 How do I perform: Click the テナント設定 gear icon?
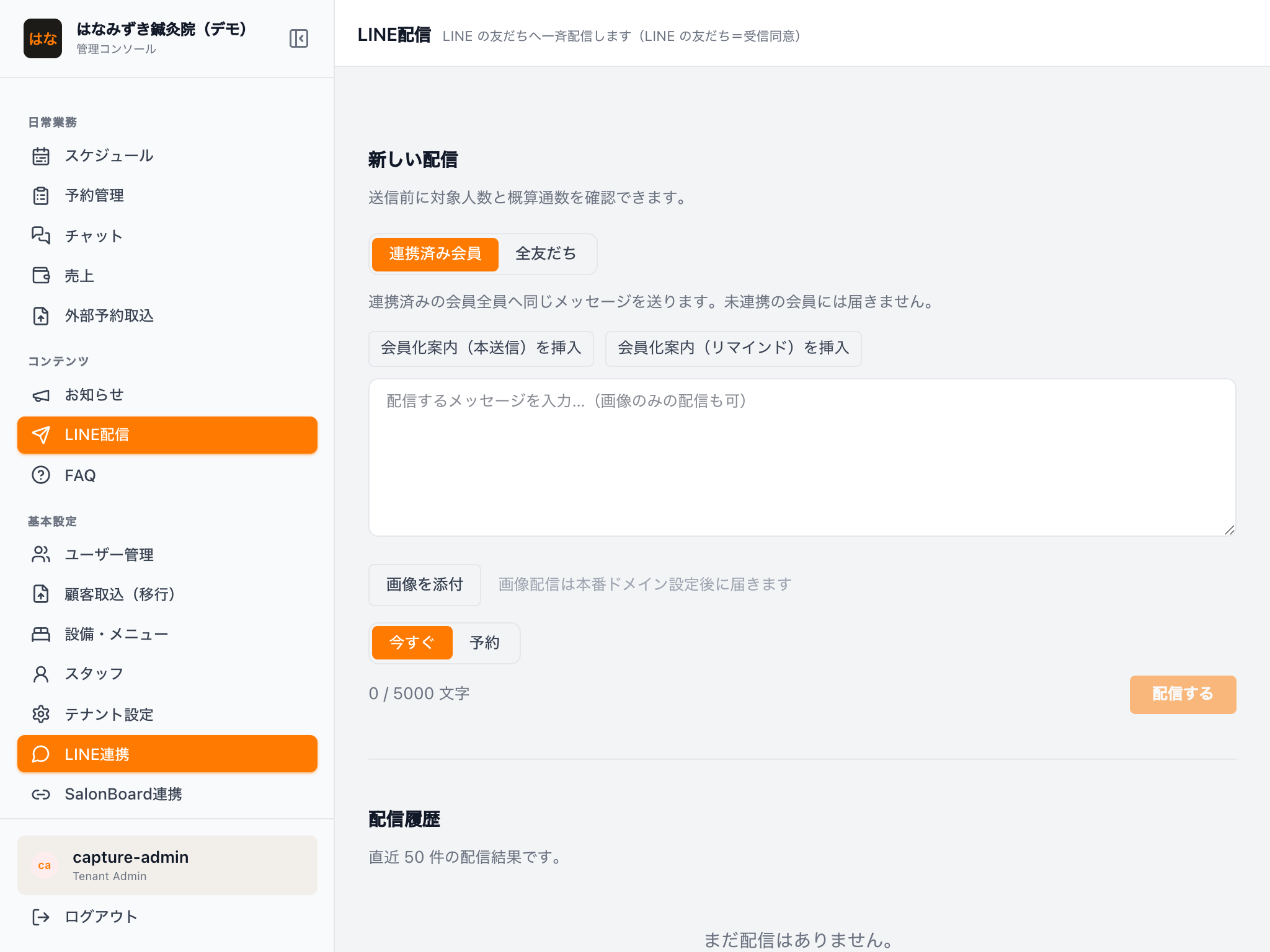pyautogui.click(x=41, y=714)
